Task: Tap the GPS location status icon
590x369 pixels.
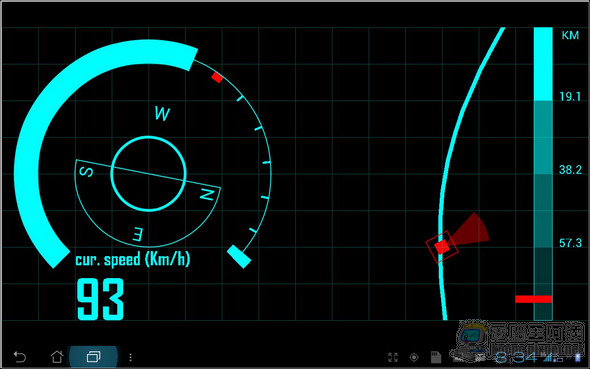Action: [414, 357]
